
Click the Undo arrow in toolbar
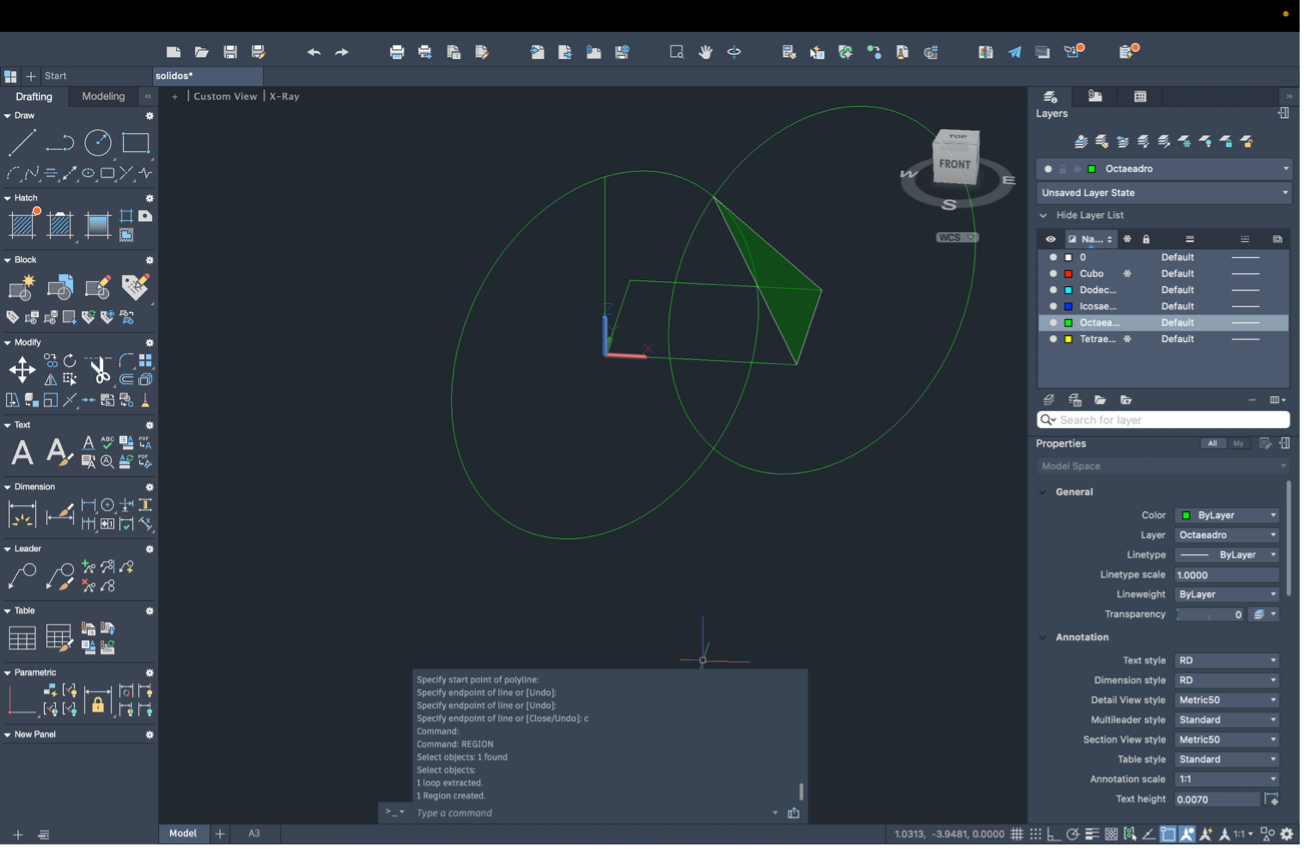tap(314, 52)
